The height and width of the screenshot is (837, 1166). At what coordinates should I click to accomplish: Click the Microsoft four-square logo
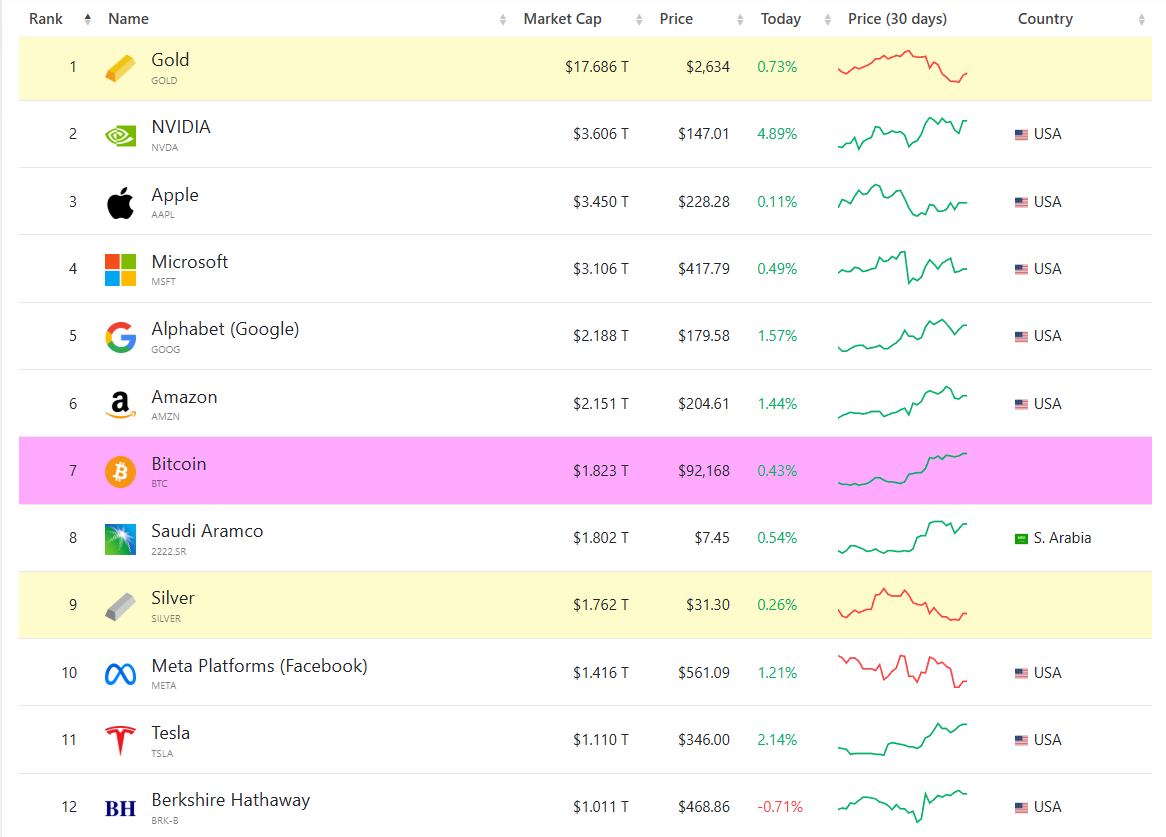120,270
